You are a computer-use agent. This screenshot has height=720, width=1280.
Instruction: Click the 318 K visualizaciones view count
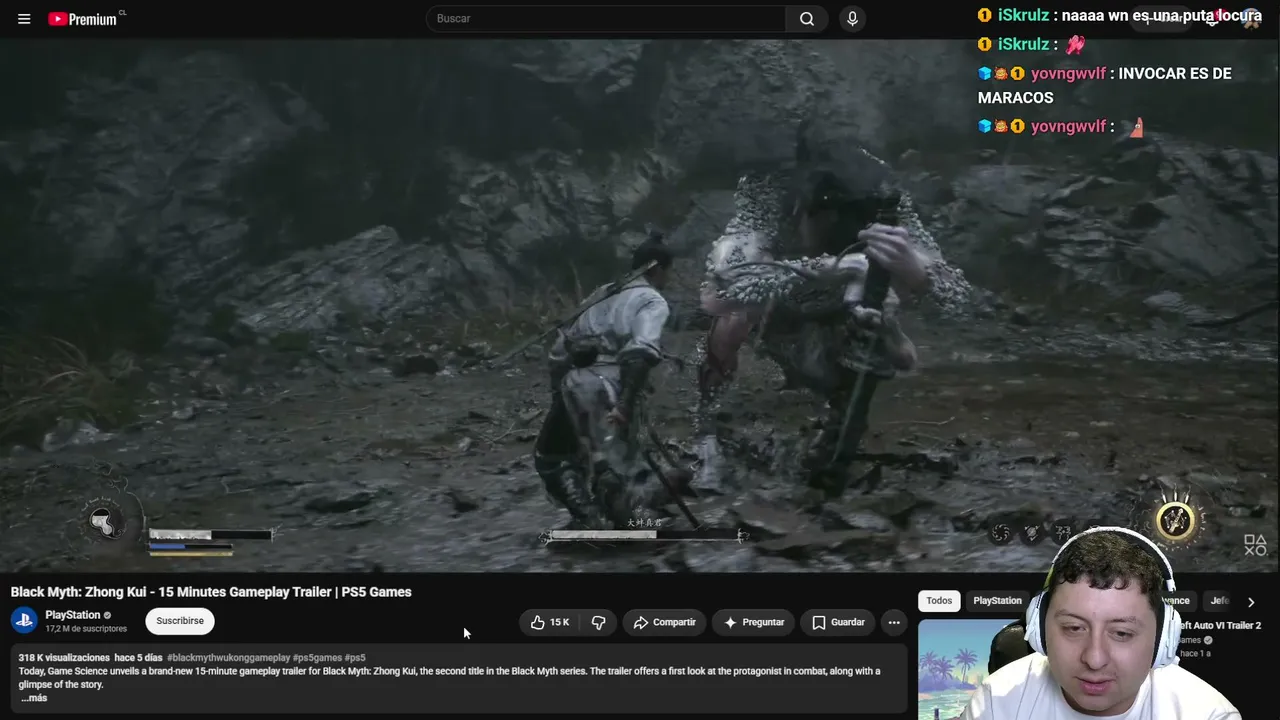click(64, 658)
